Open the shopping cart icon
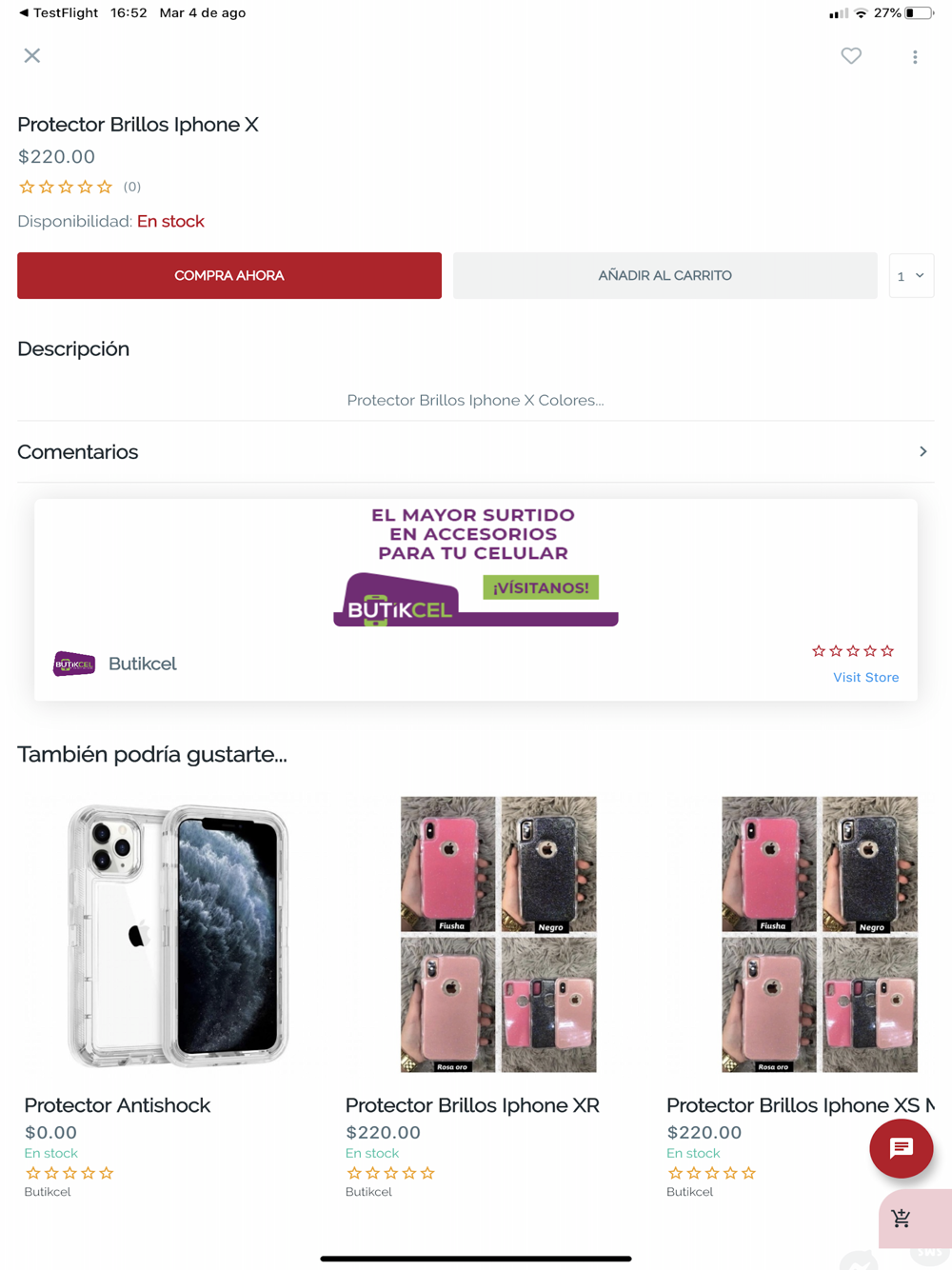The width and height of the screenshot is (952, 1270). coord(902,1218)
